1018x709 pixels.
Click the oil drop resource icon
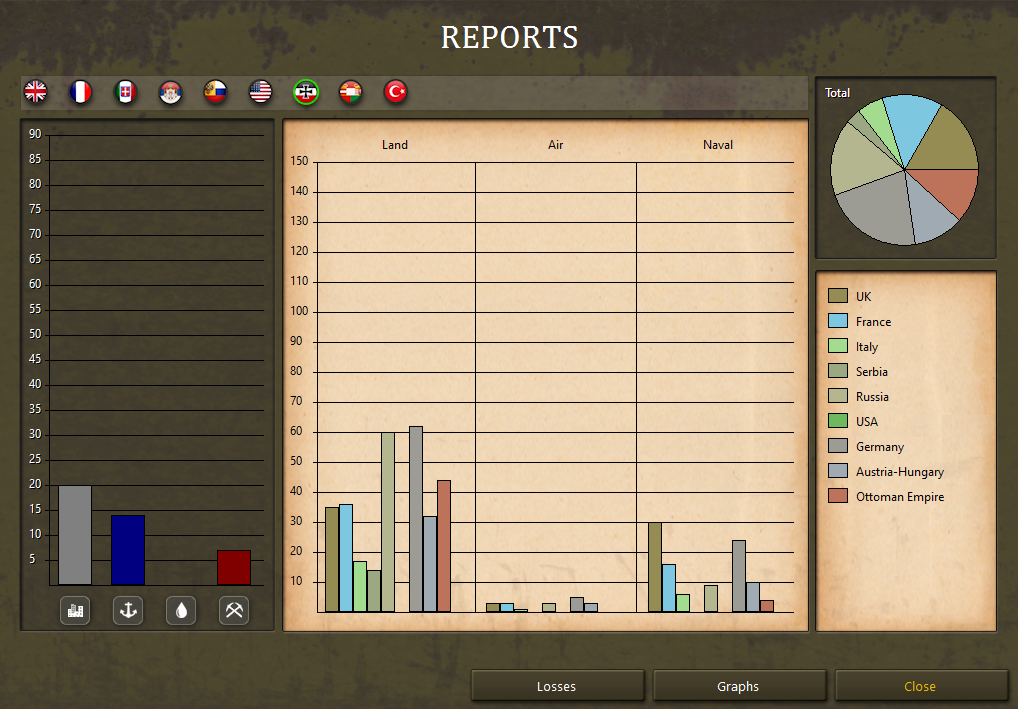(181, 610)
